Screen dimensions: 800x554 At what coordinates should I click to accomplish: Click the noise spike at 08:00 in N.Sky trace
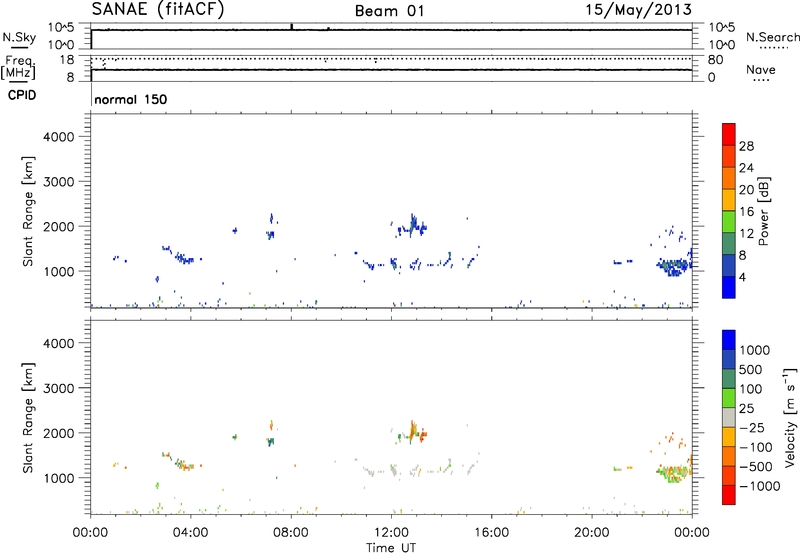click(x=291, y=26)
